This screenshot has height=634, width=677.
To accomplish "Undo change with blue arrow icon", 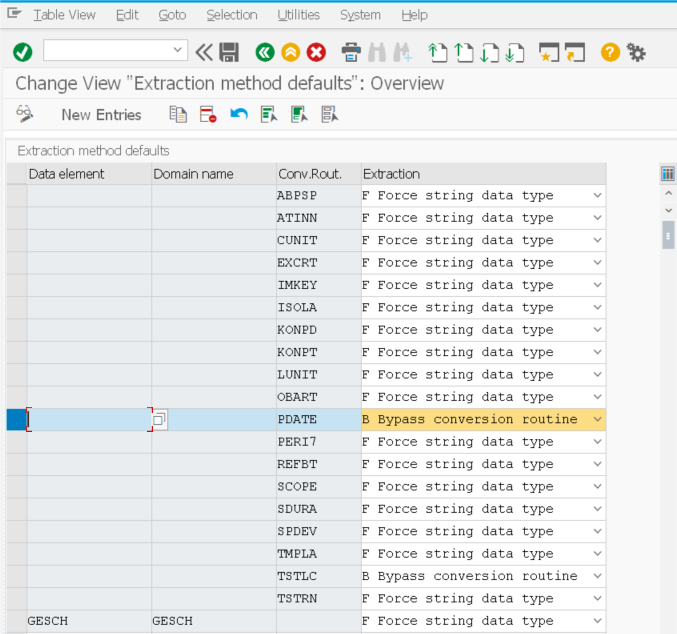I will coord(239,114).
